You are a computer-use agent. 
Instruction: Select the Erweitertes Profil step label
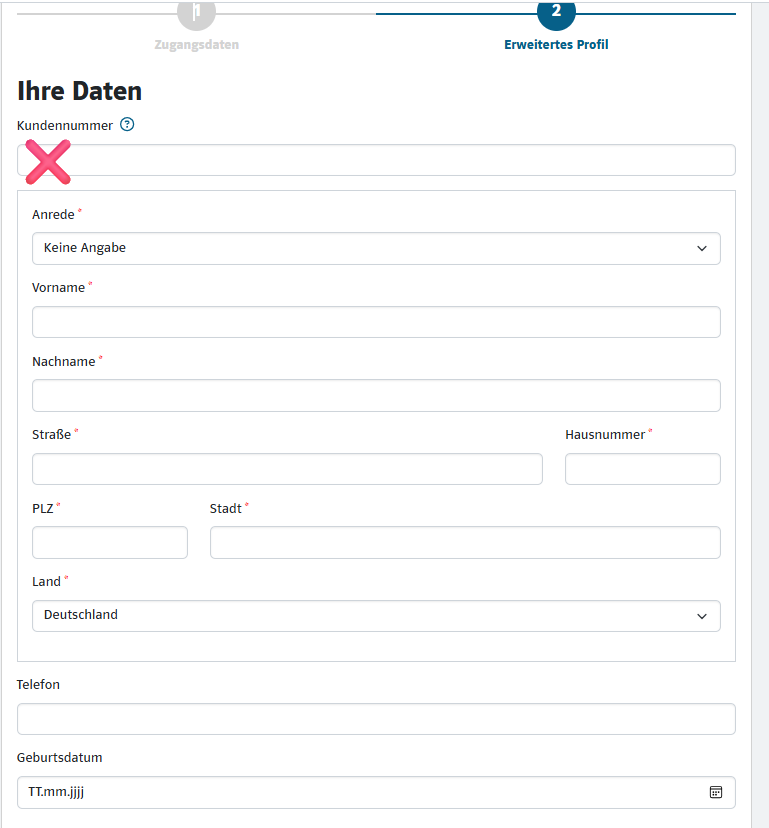point(556,45)
